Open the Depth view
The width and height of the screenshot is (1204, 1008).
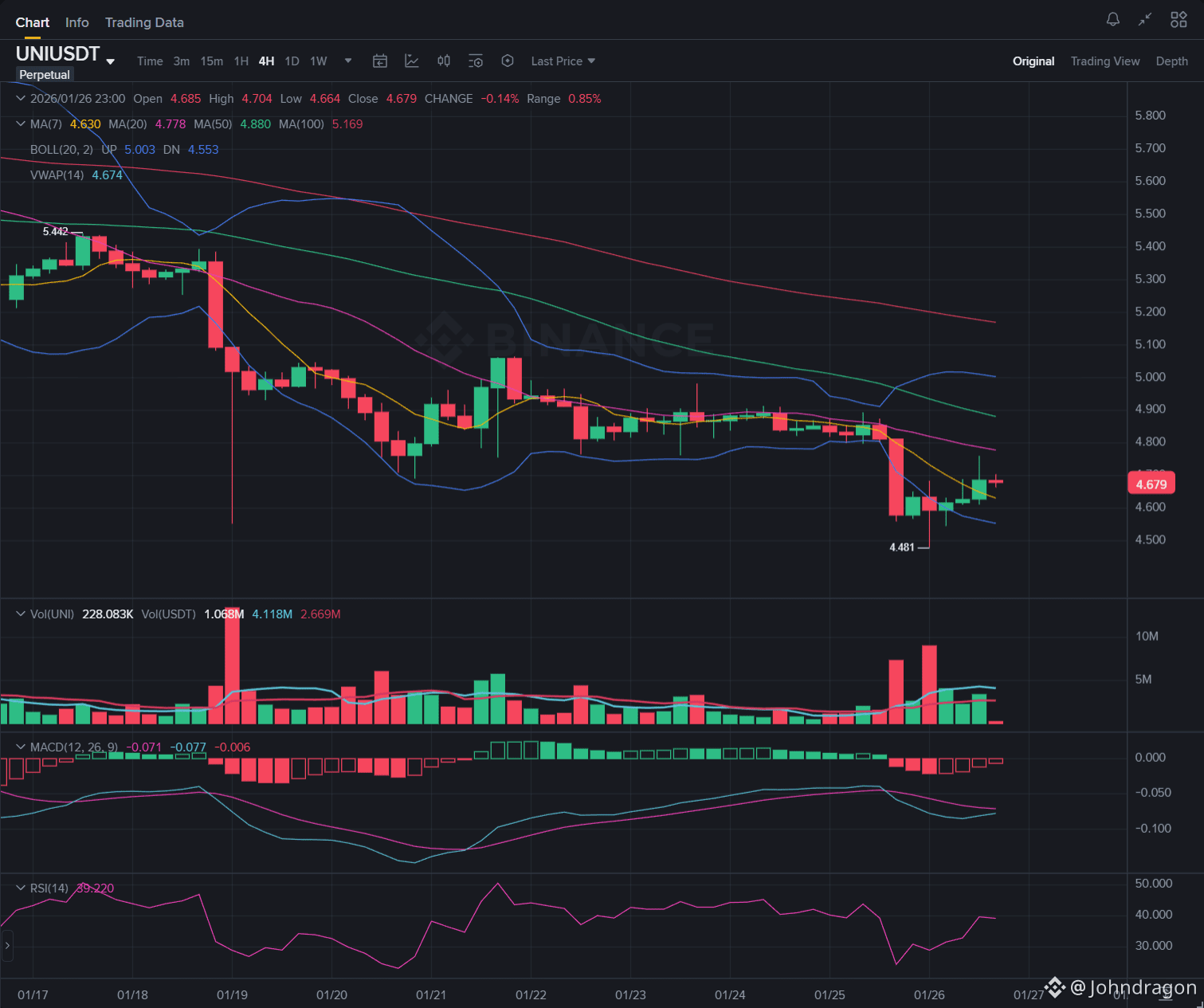click(x=1171, y=61)
